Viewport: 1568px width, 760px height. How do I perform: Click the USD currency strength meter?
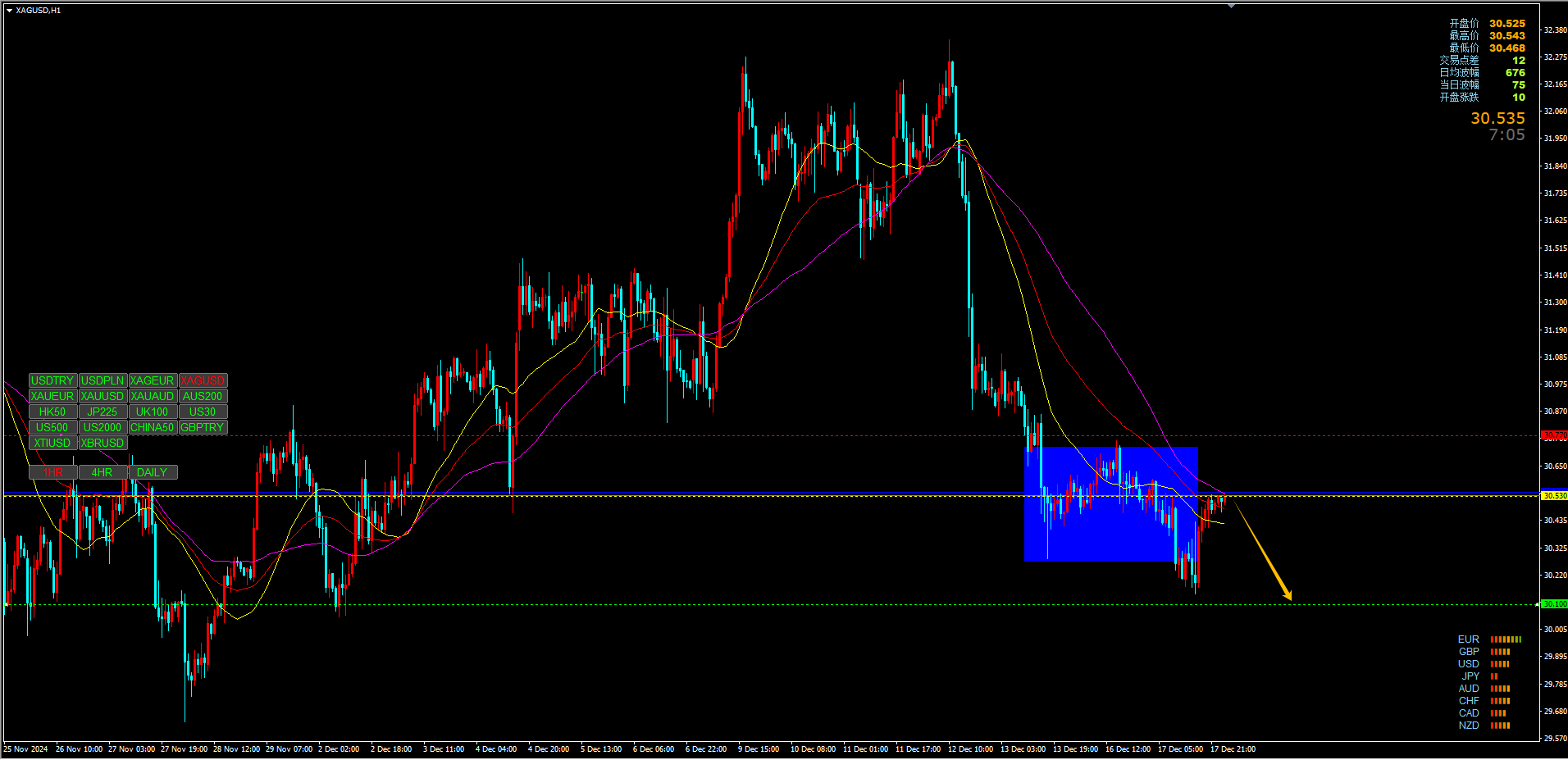click(1500, 664)
